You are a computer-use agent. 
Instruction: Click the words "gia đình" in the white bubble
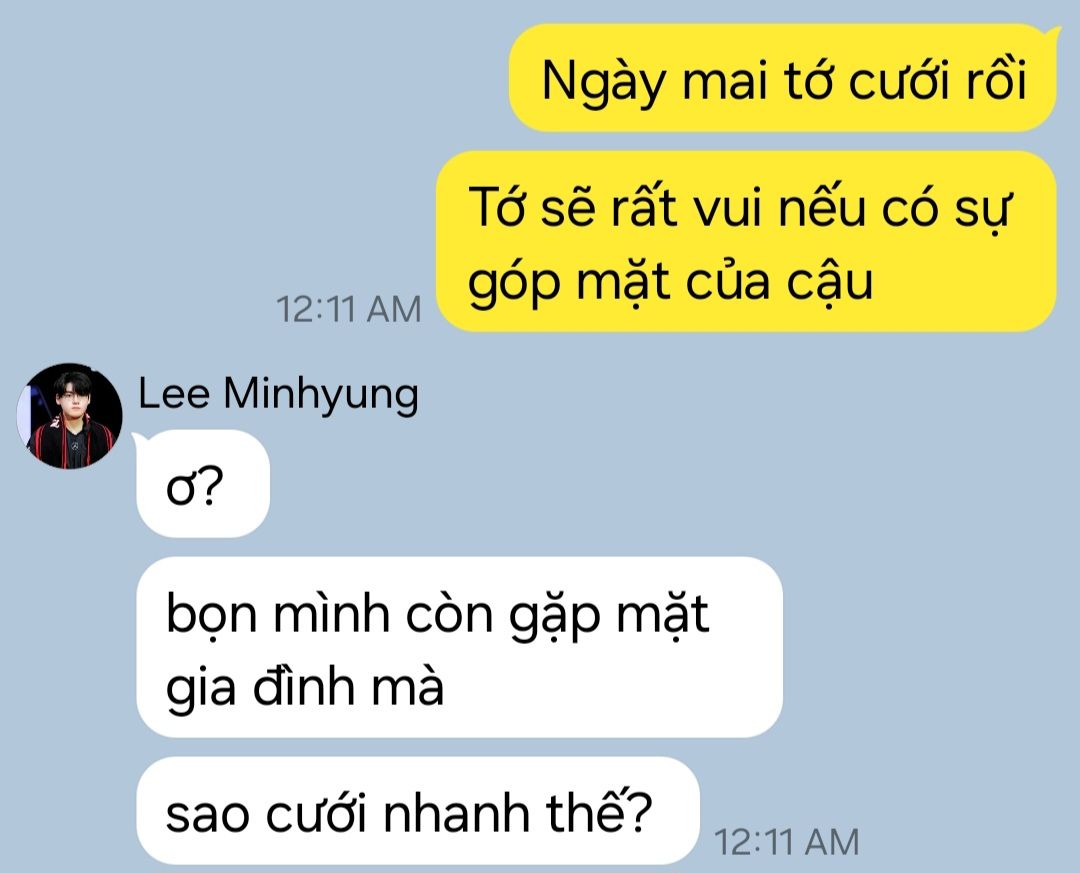click(260, 686)
